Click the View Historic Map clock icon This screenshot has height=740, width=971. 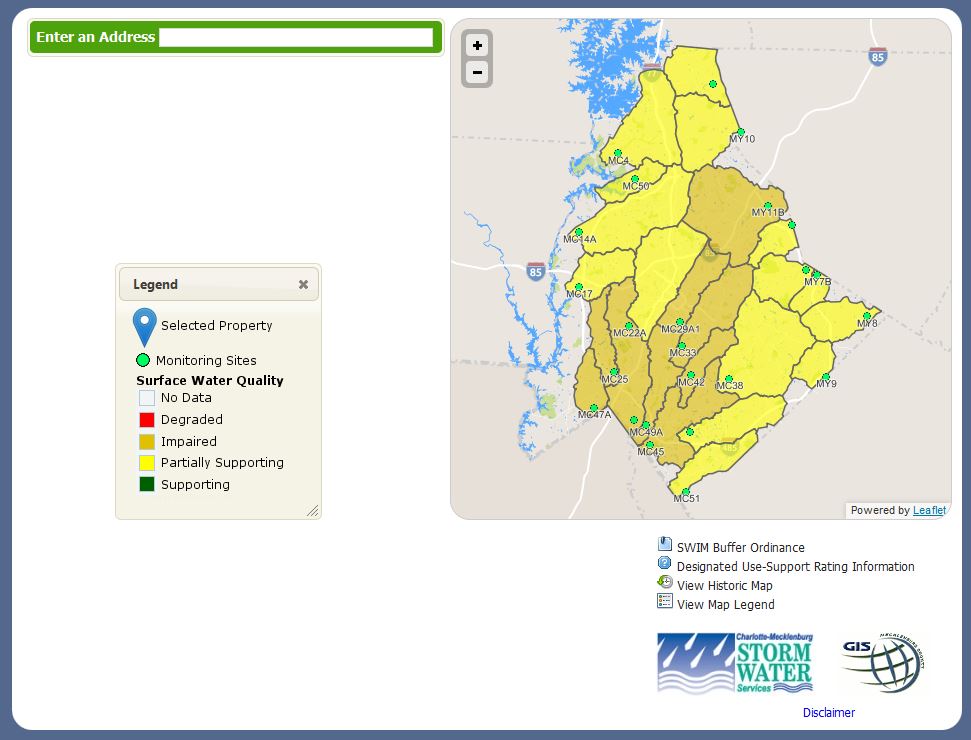point(664,582)
